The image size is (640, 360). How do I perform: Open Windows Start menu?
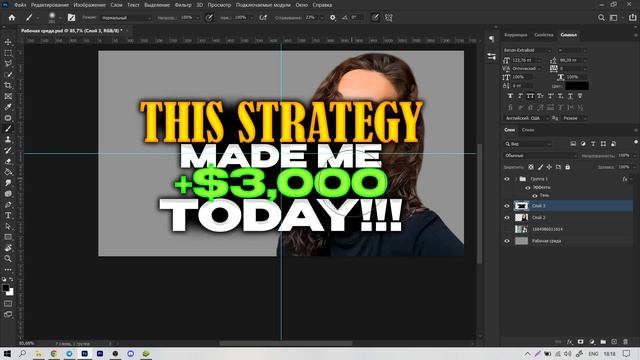[7, 353]
